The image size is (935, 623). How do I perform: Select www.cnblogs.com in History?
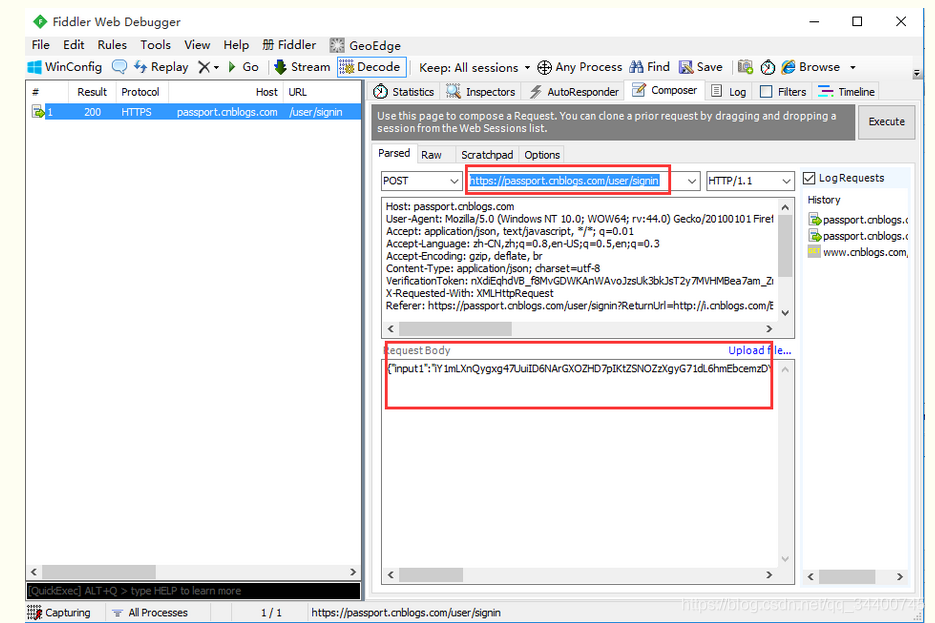tap(857, 252)
